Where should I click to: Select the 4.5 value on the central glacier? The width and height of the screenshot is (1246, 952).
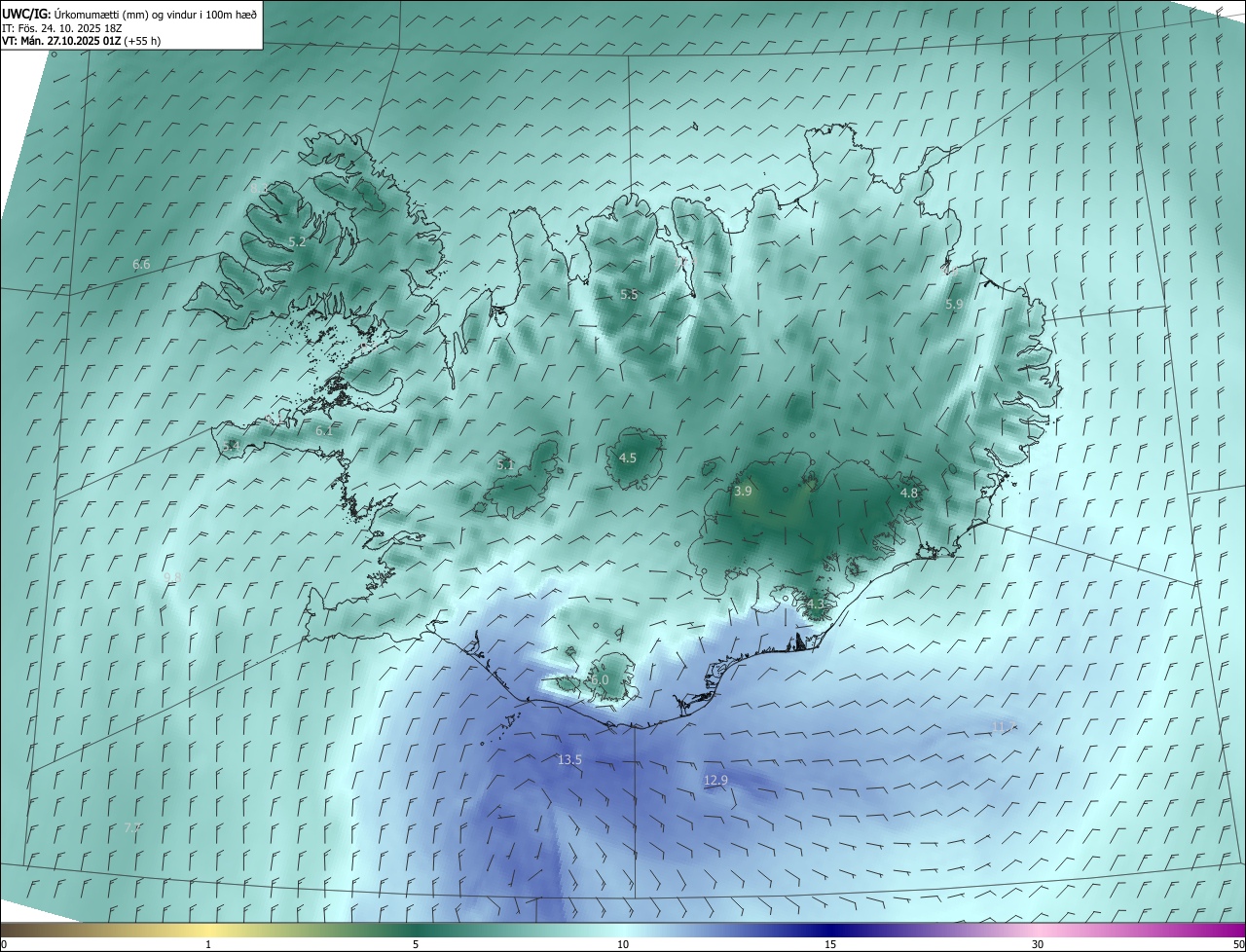coord(628,458)
